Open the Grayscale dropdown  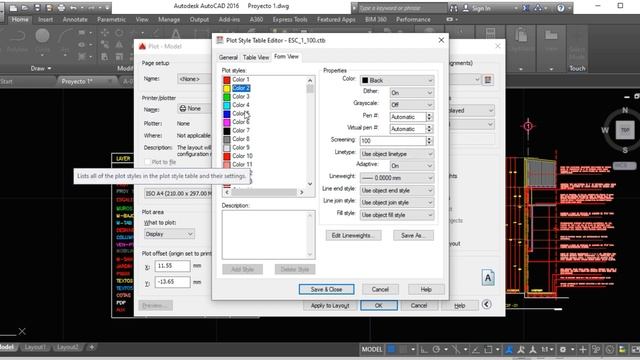(x=411, y=104)
